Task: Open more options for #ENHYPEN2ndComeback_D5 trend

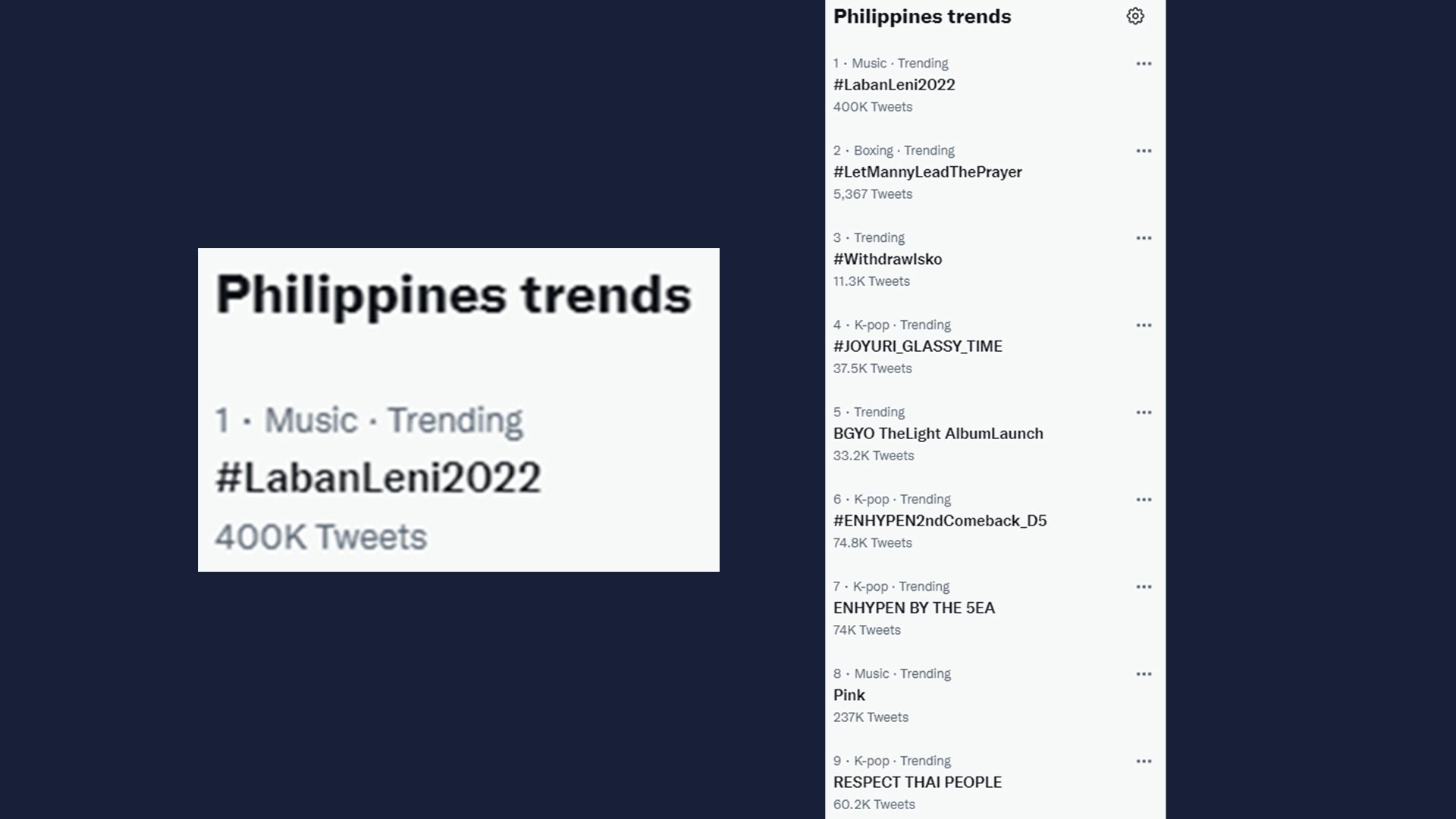Action: point(1144,500)
